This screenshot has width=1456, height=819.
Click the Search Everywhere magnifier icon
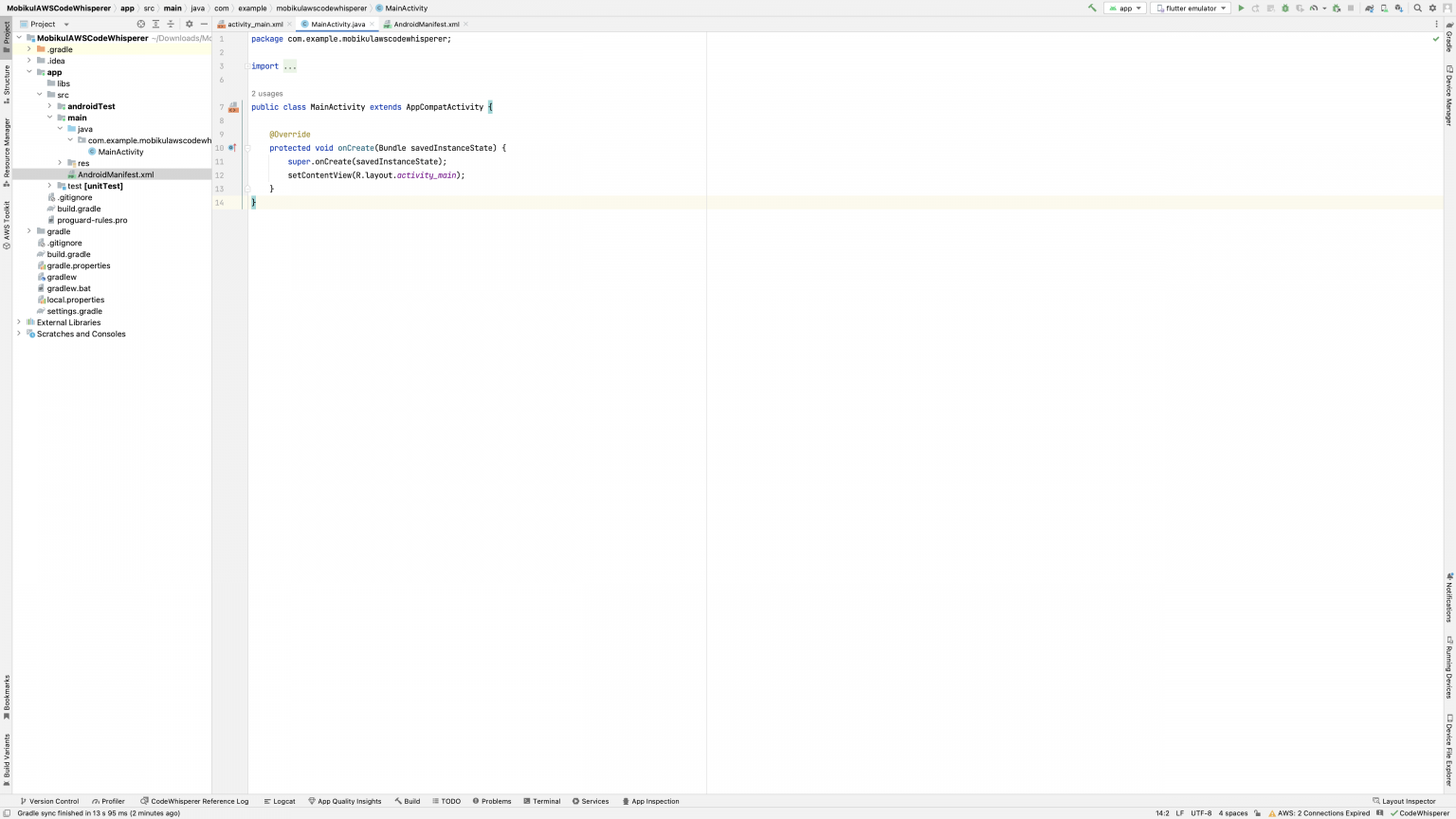click(x=1418, y=9)
